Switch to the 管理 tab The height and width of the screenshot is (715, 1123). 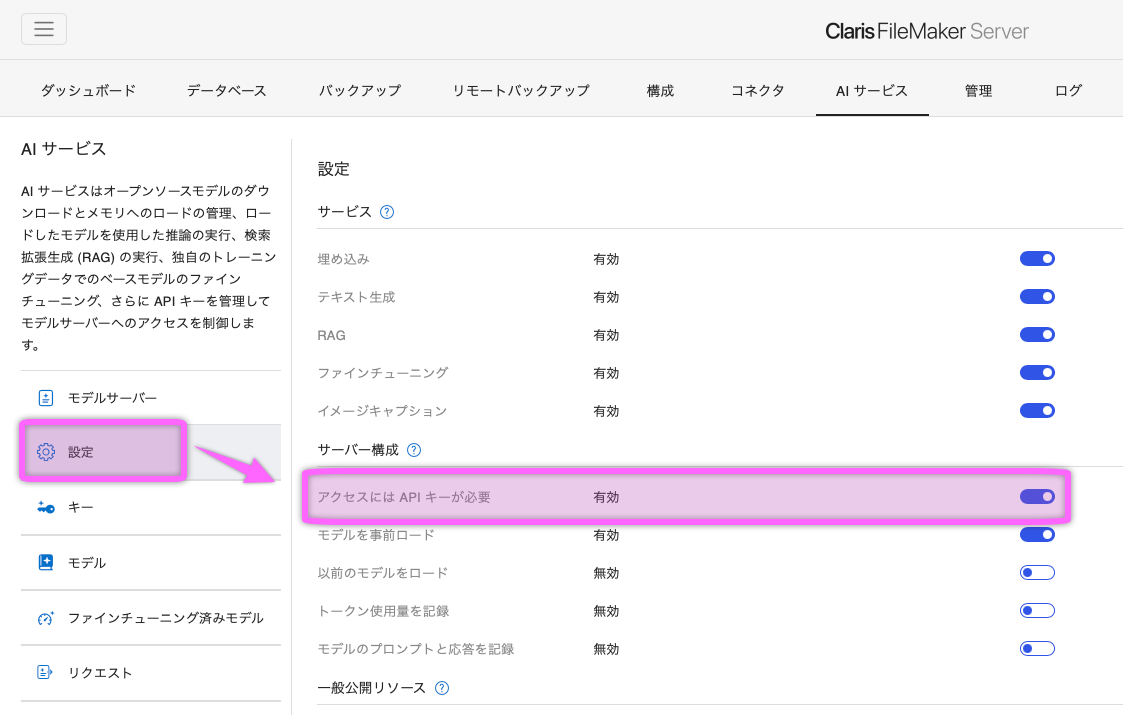[x=978, y=91]
